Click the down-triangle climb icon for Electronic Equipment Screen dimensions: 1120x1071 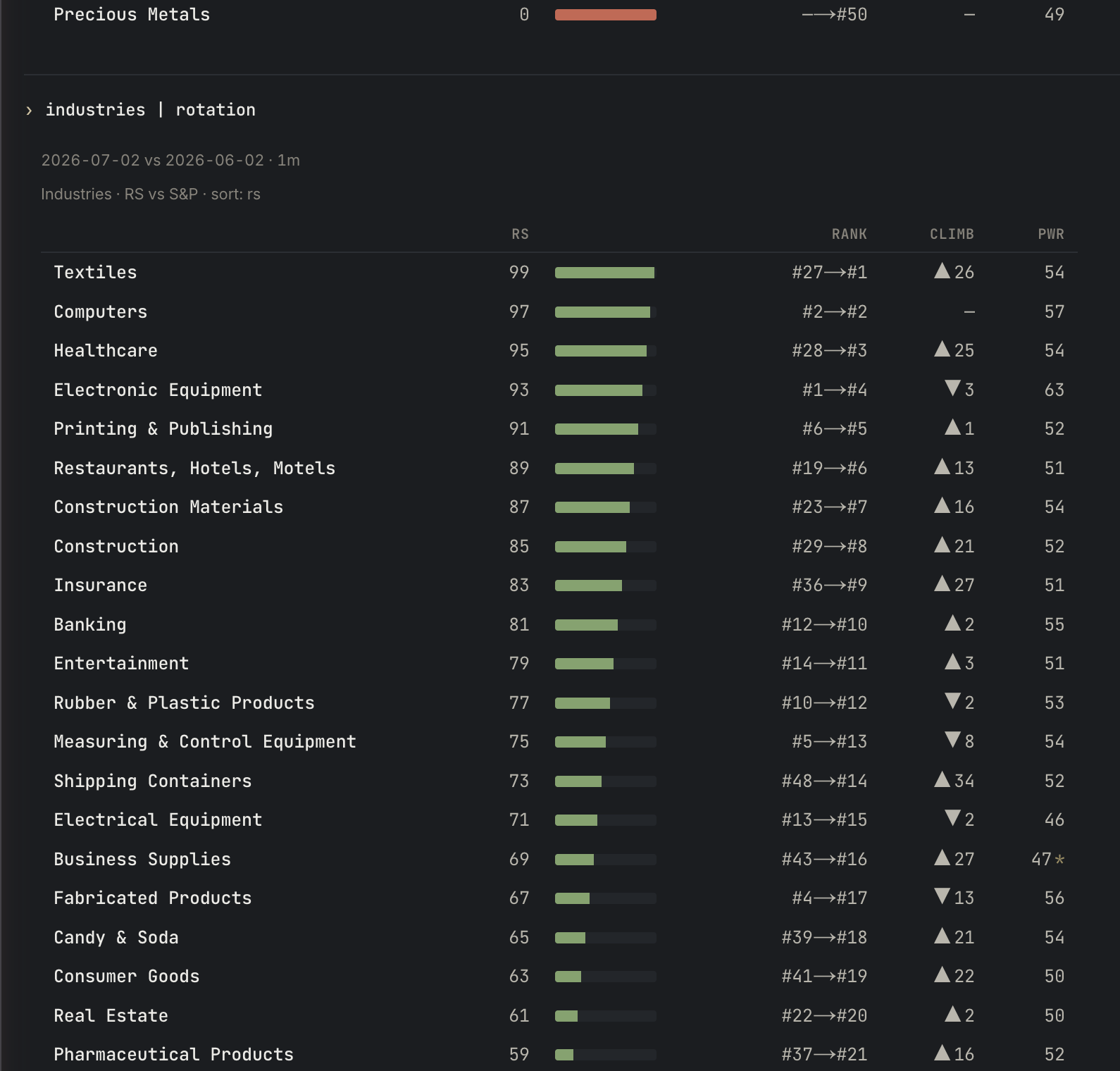point(952,388)
